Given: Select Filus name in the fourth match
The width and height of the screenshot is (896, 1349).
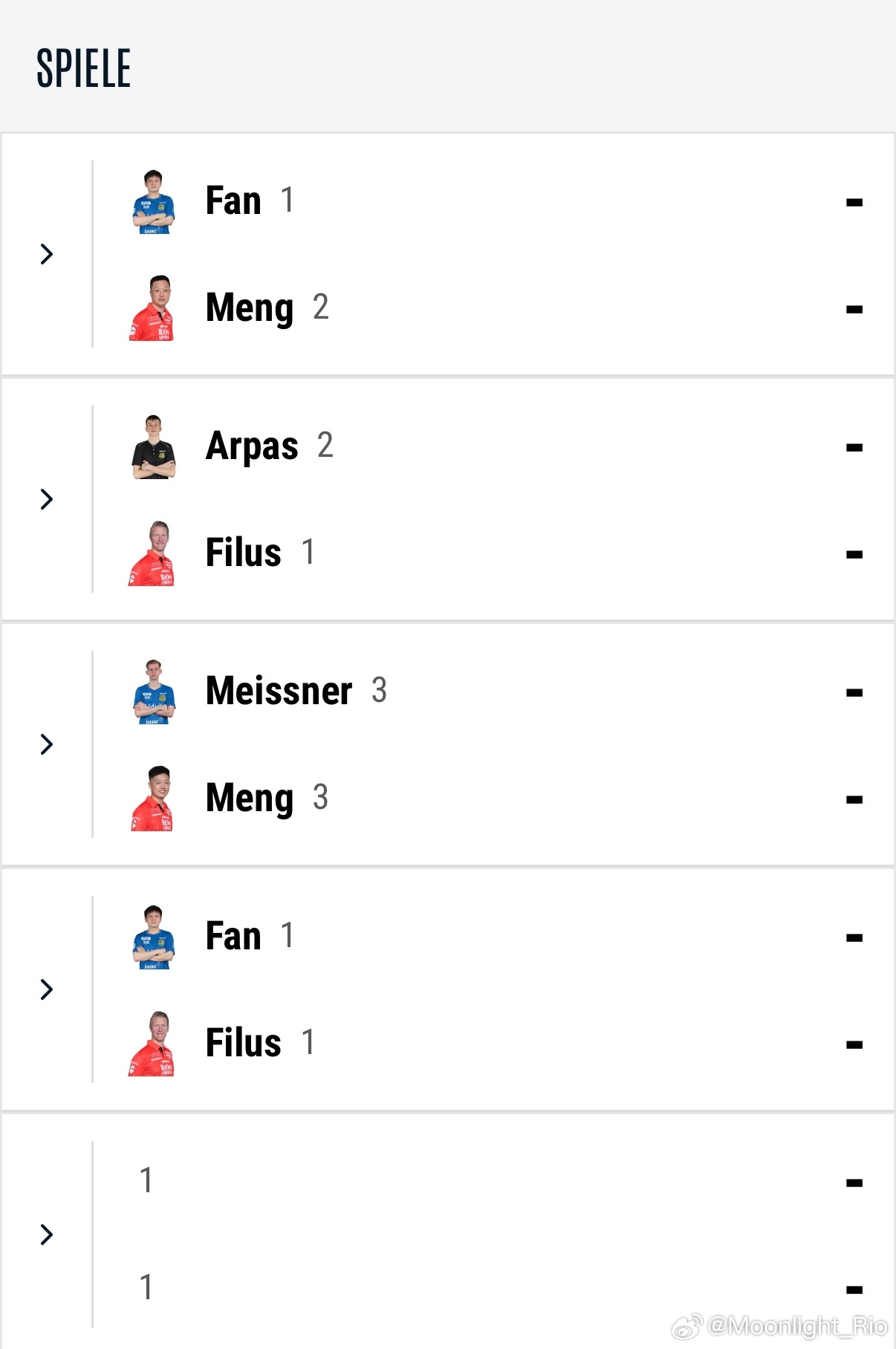Looking at the screenshot, I should pyautogui.click(x=243, y=1043).
